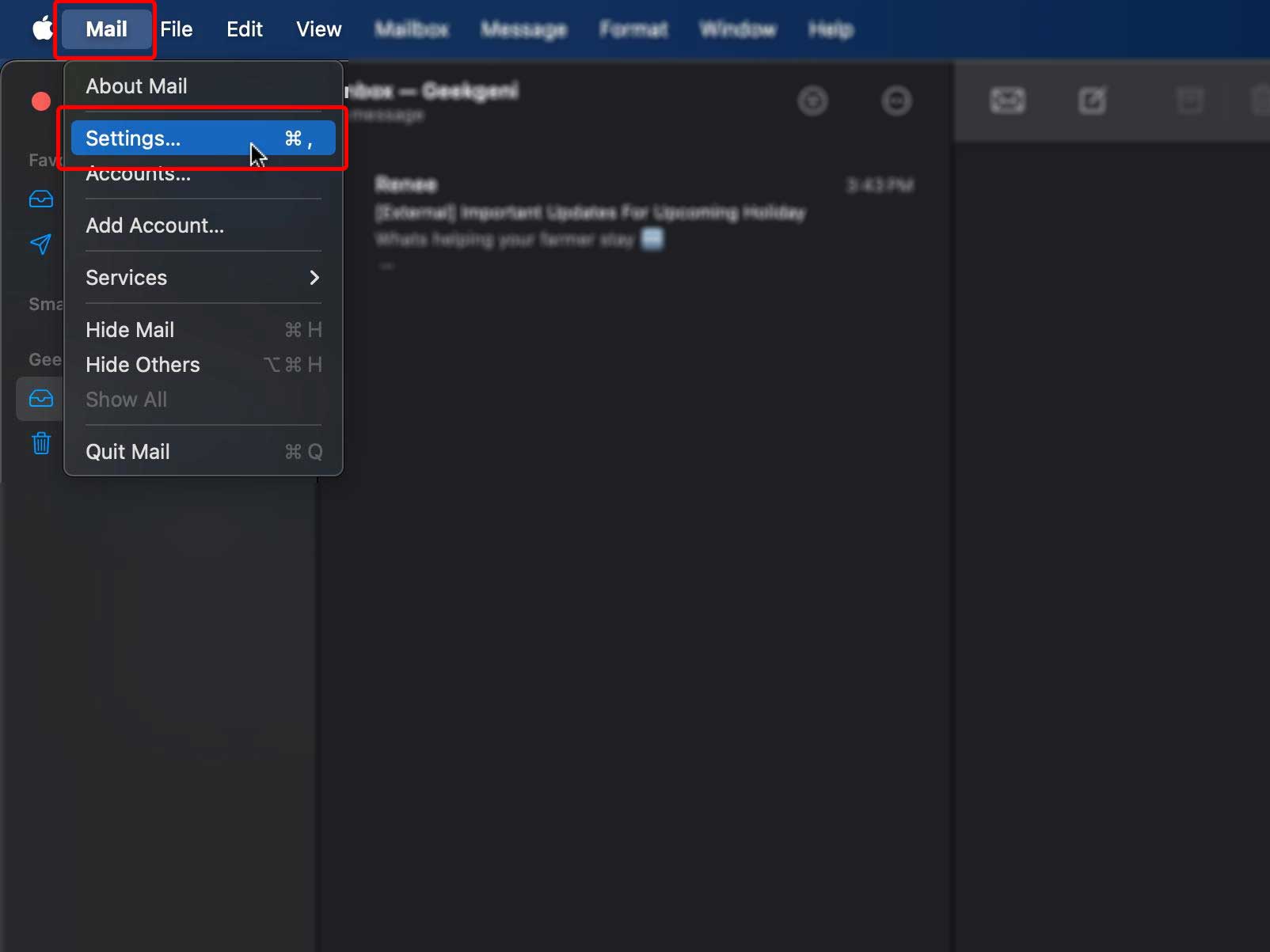Choose Quit Mail
The image size is (1270, 952).
[x=203, y=452]
